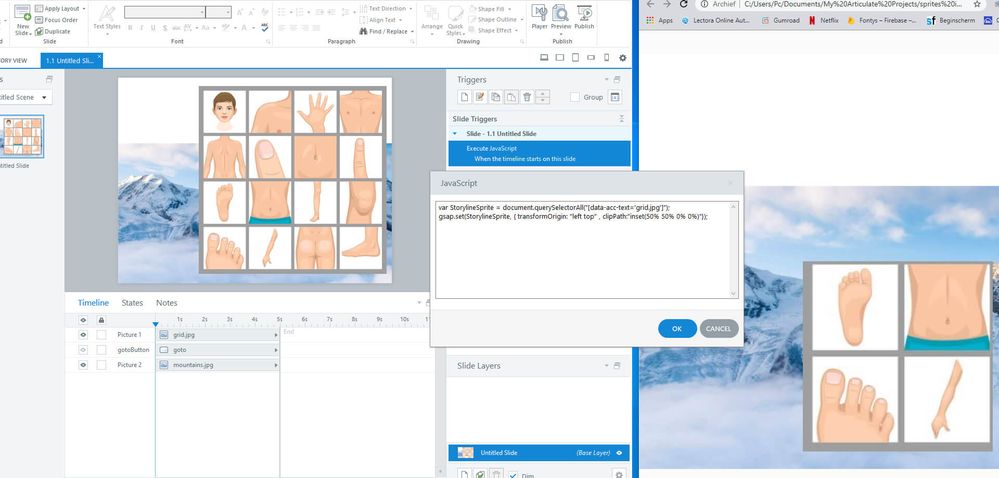The height and width of the screenshot is (478, 999).
Task: Click browser reload icon
Action: [684, 4]
